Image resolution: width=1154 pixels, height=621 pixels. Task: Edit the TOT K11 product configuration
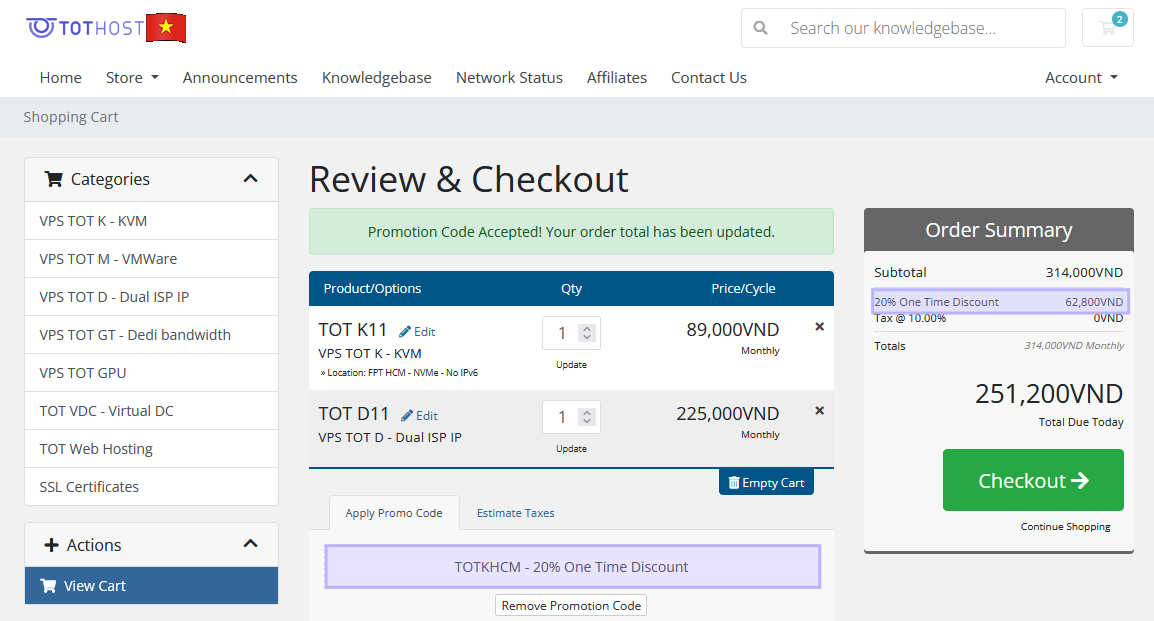[417, 332]
